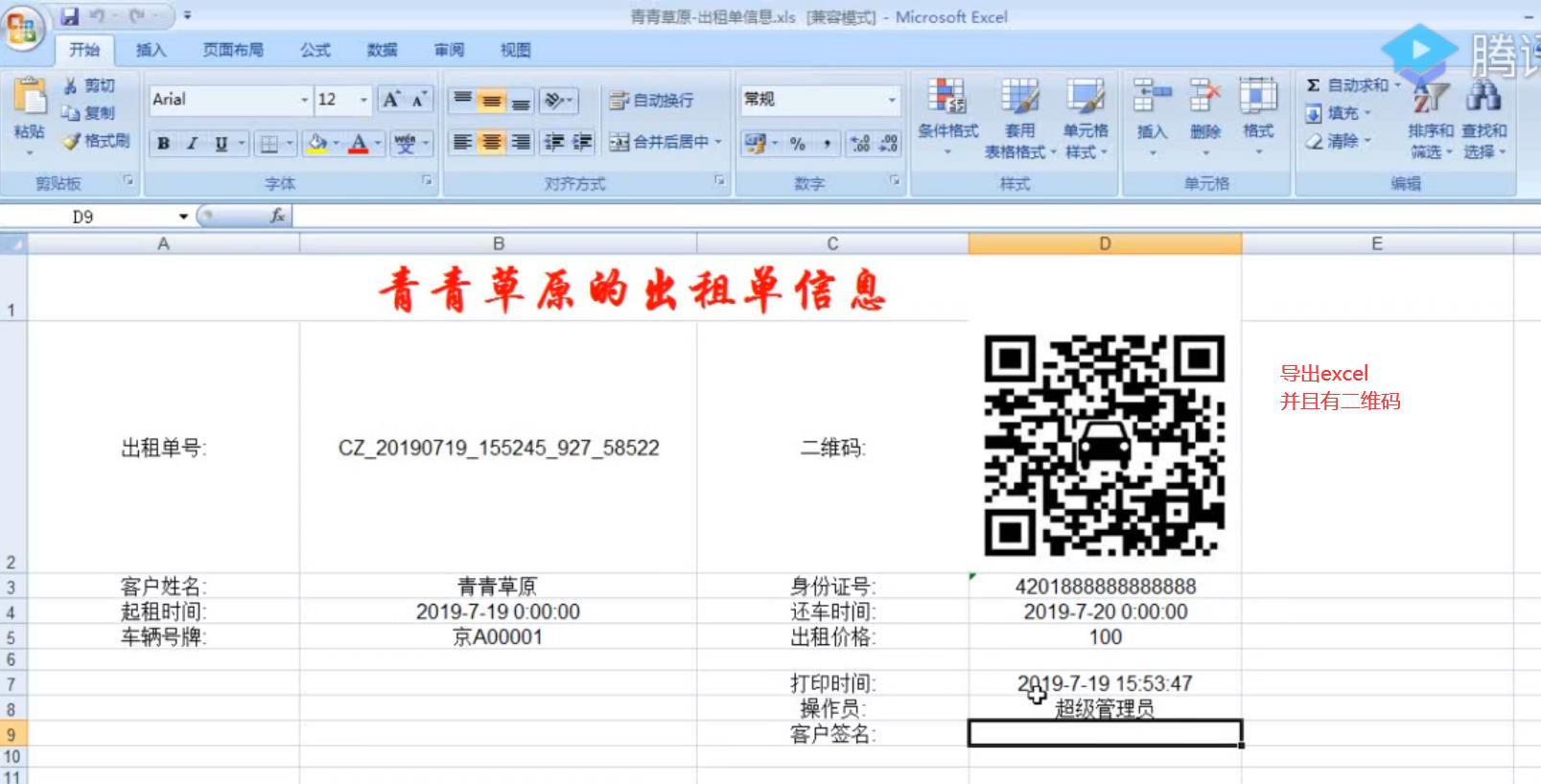Save the workbook via quick access toolbar
The image size is (1541, 784).
point(70,16)
